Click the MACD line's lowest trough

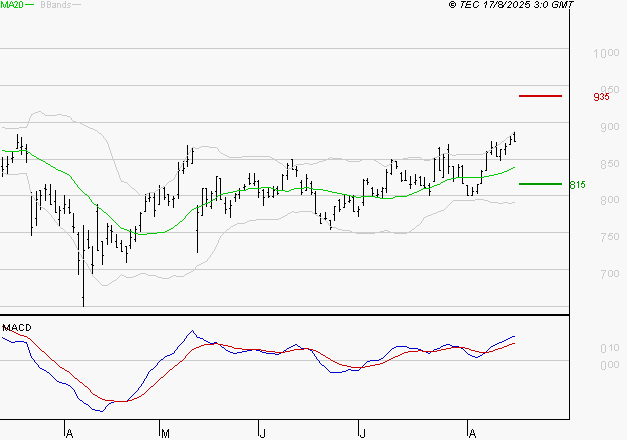99,410
